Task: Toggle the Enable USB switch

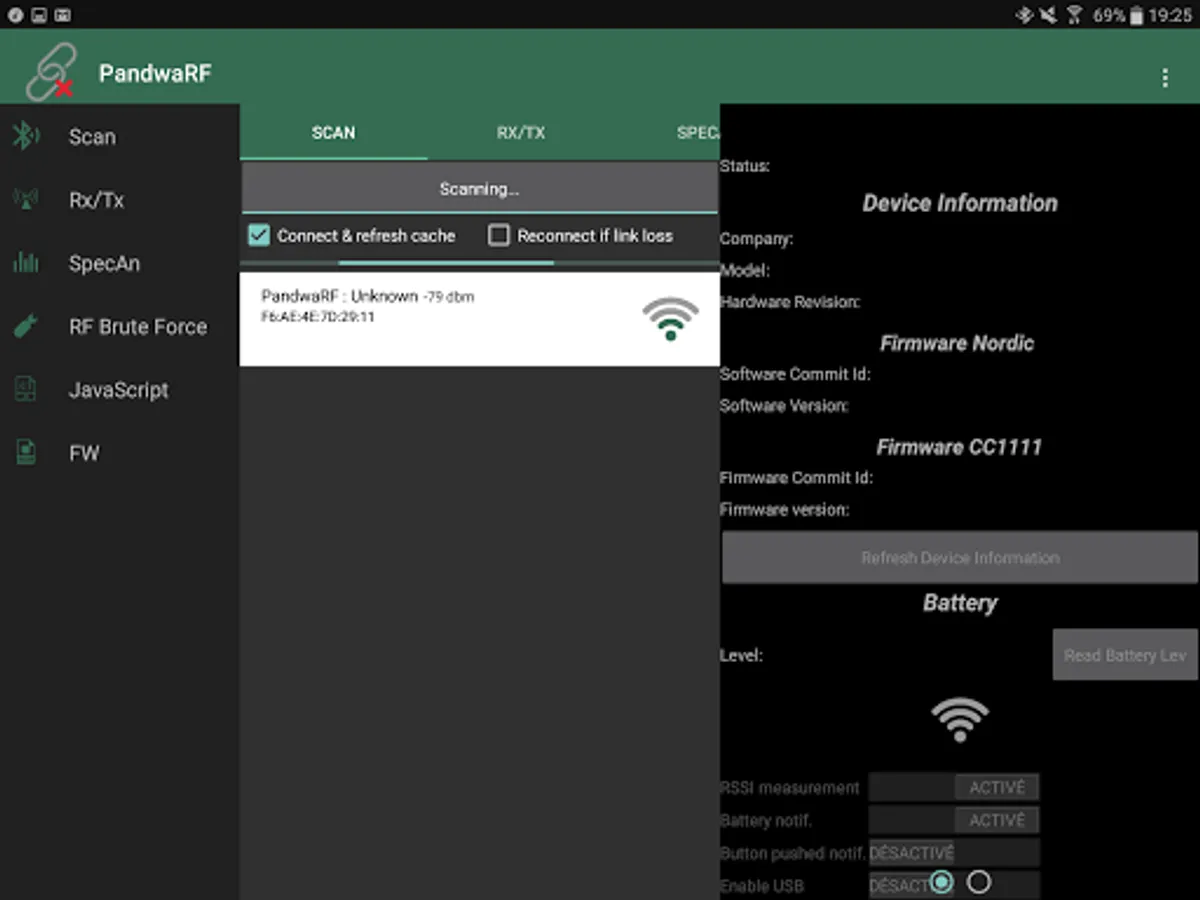Action: pyautogui.click(x=954, y=886)
